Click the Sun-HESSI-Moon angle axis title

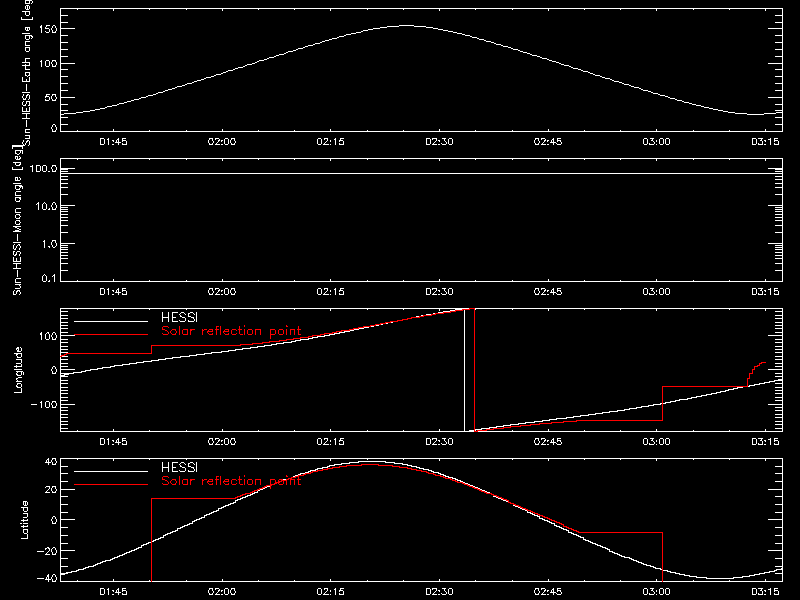click(17, 220)
